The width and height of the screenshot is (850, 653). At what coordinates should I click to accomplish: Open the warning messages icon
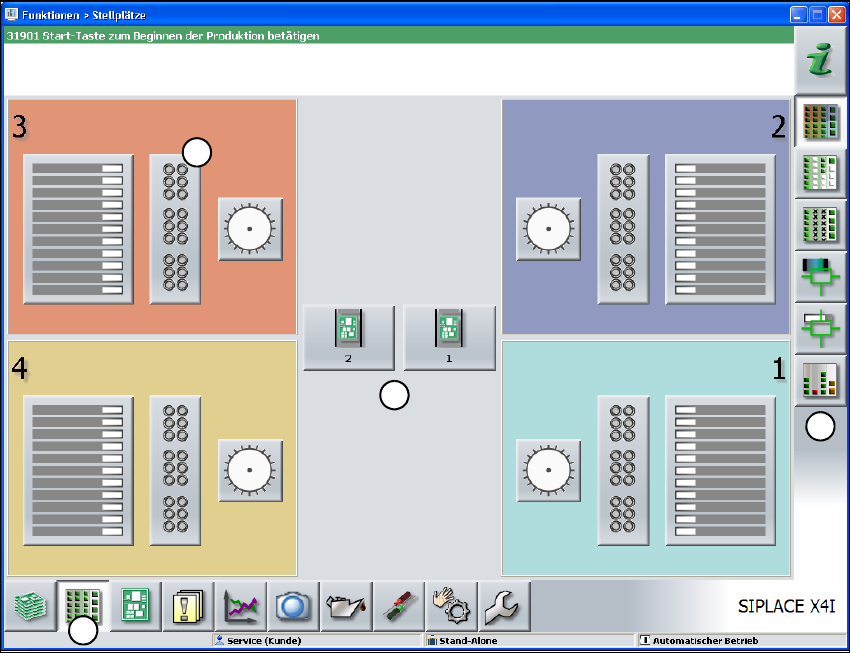coord(188,606)
